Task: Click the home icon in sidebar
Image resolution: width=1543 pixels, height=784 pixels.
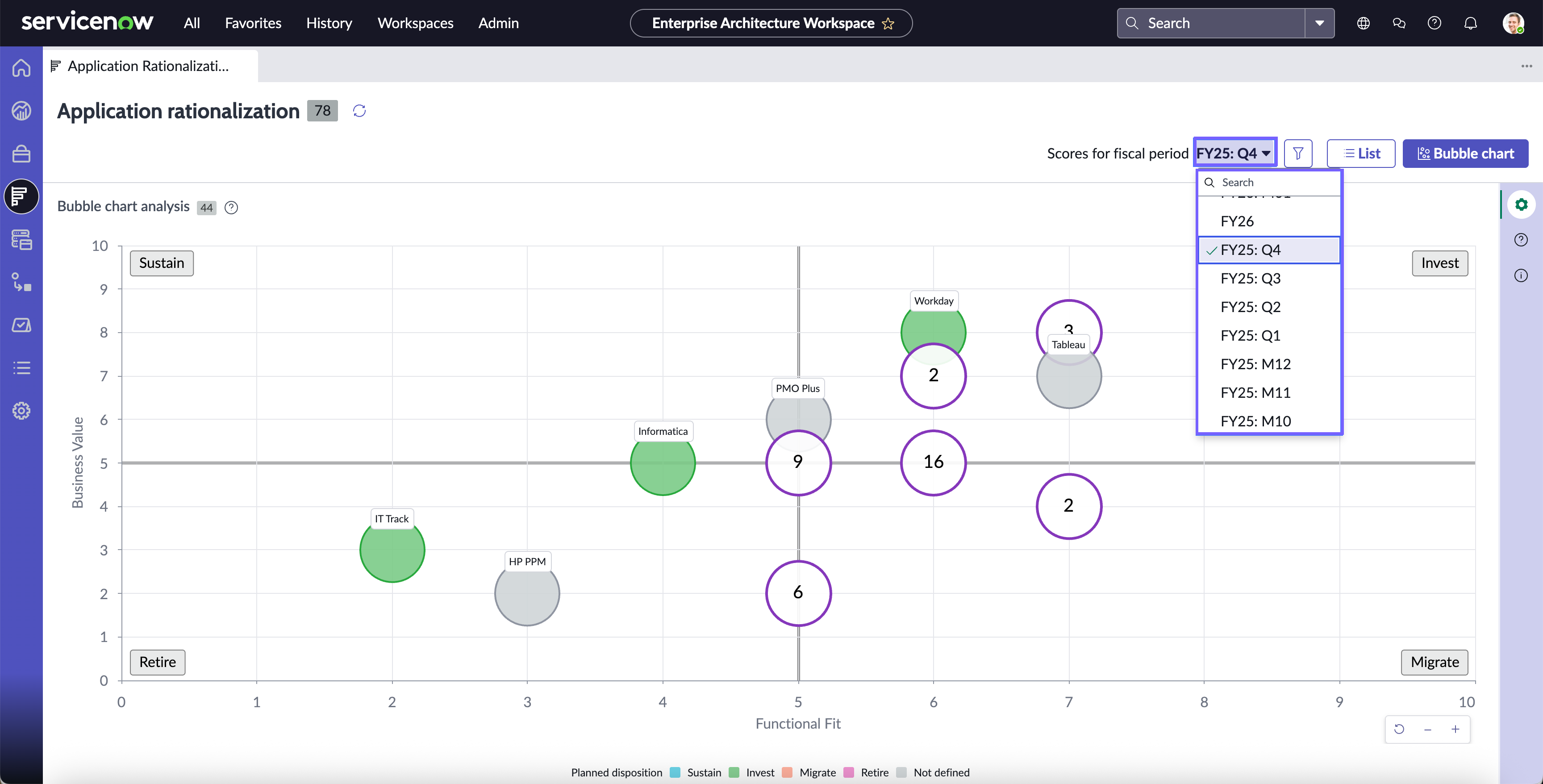Action: (21, 68)
